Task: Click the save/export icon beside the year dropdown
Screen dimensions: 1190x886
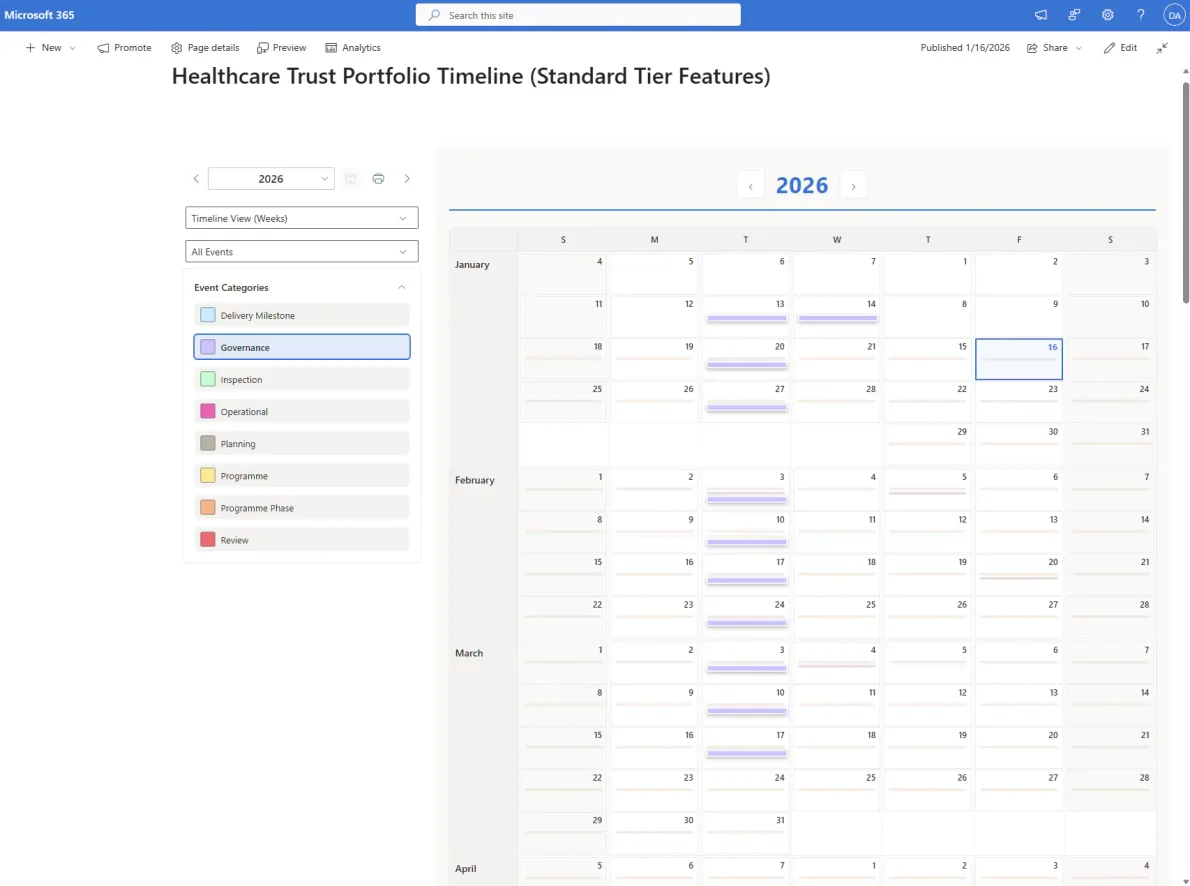Action: (x=351, y=178)
